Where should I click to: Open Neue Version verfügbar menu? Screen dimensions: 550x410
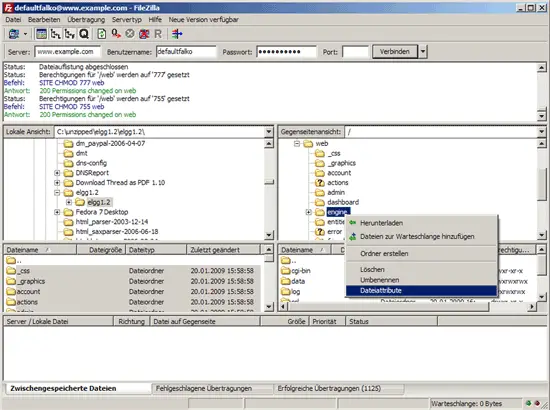click(203, 20)
